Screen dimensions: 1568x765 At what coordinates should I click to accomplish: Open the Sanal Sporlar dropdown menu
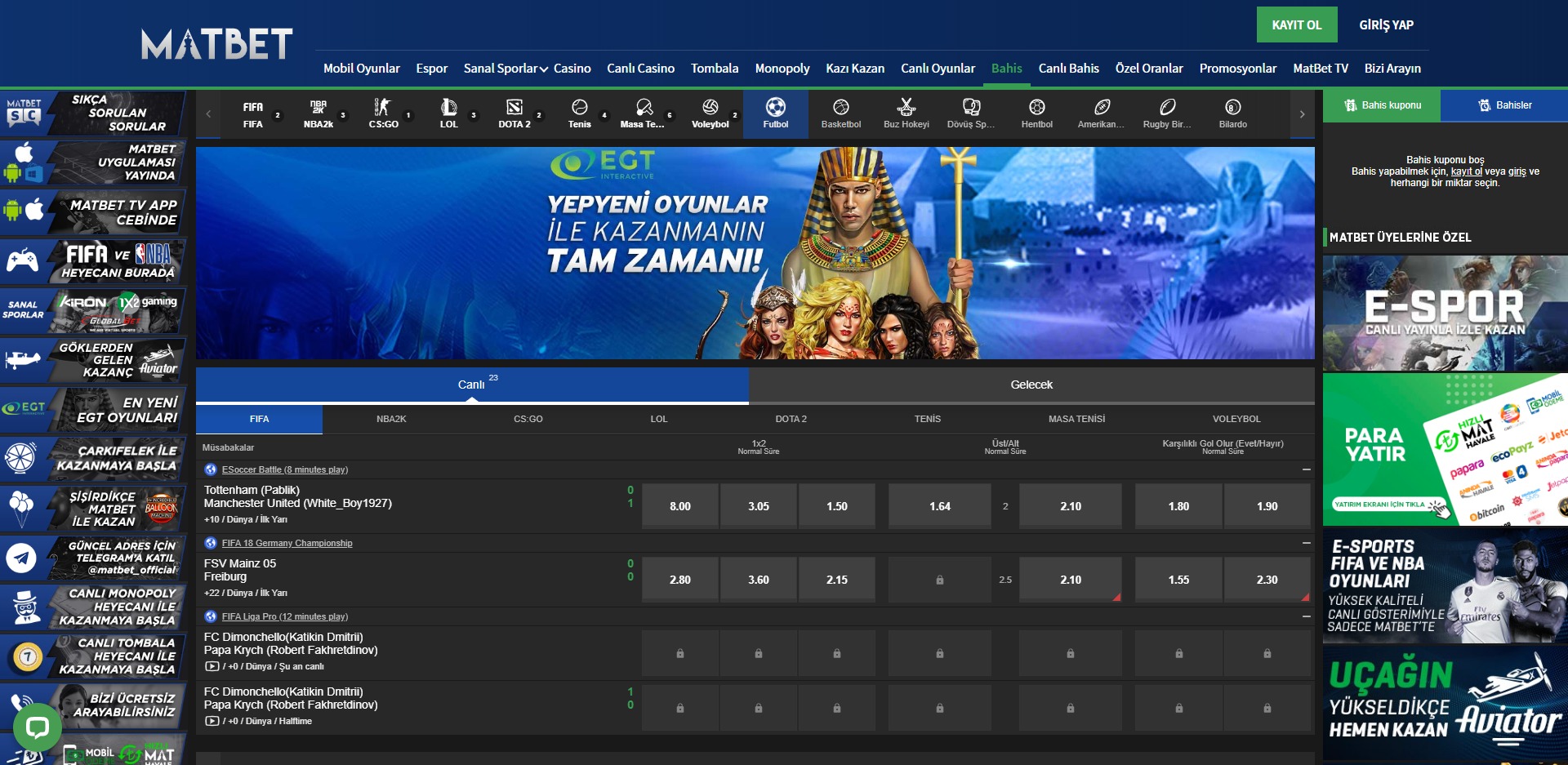[x=505, y=69]
